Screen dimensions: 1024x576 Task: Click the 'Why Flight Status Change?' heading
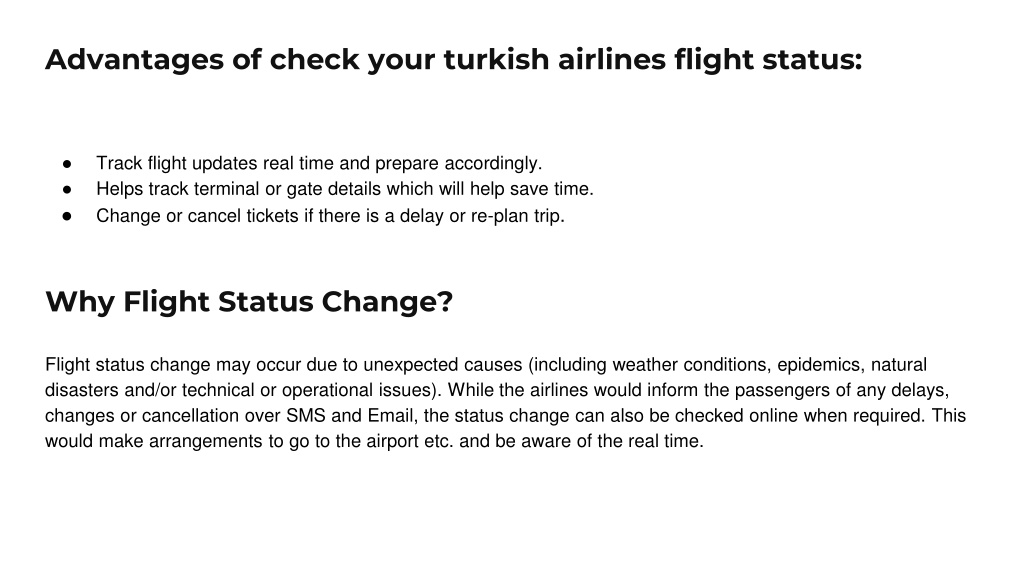[249, 302]
